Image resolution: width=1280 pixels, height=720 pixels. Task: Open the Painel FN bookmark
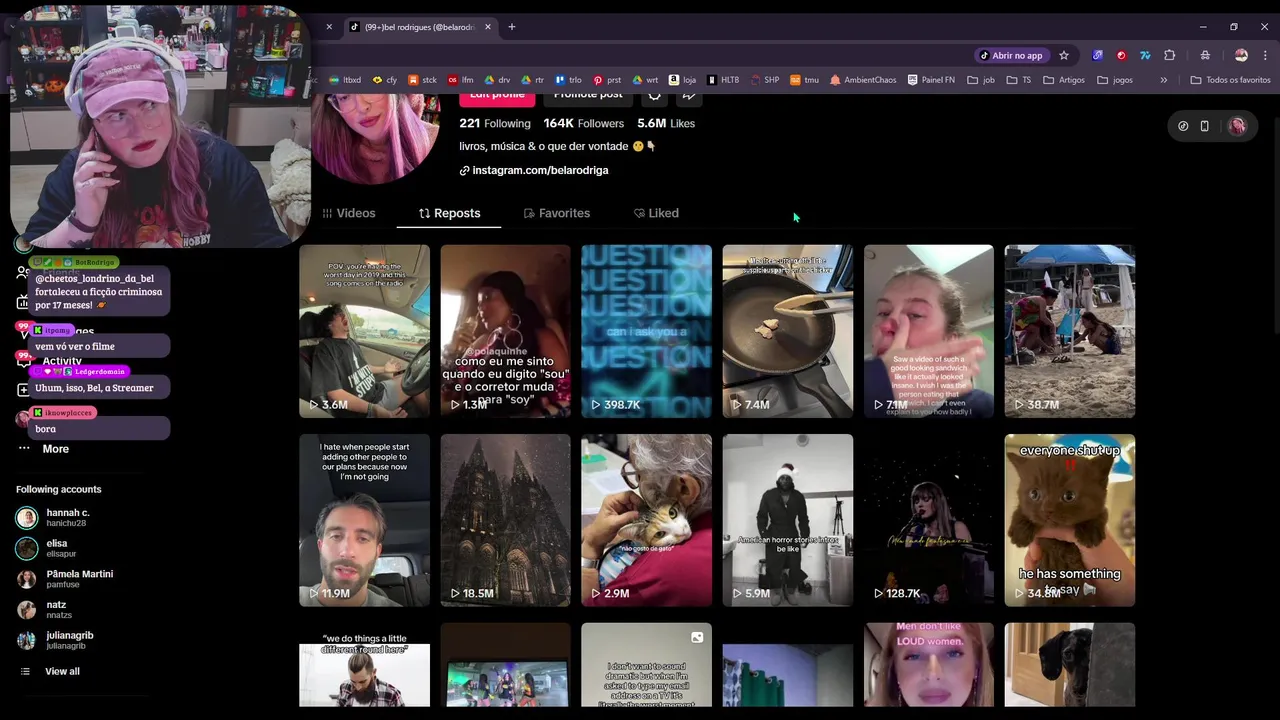tap(931, 80)
